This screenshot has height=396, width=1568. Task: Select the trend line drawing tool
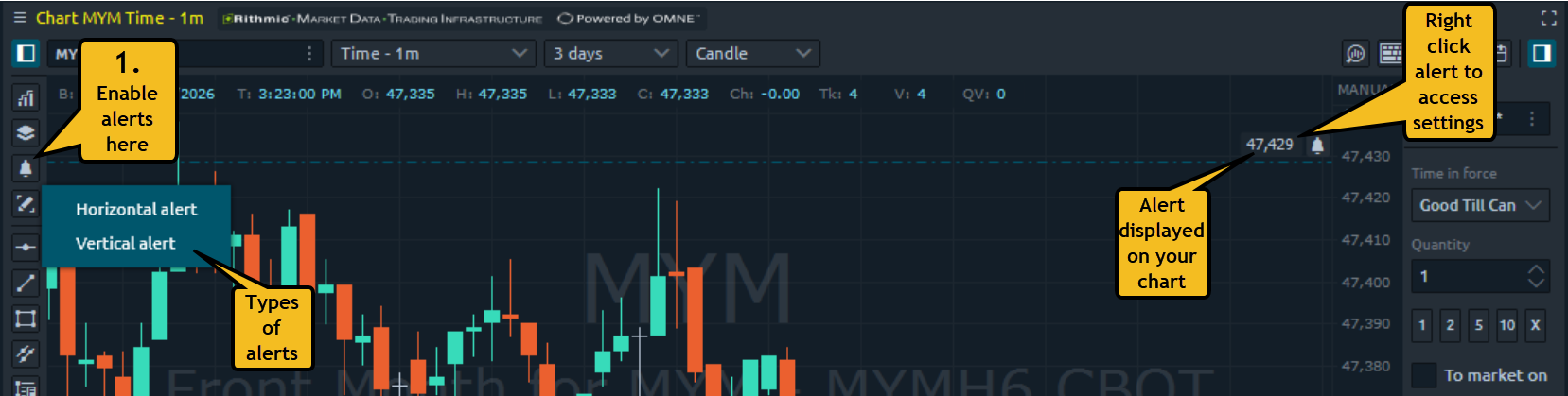pyautogui.click(x=26, y=283)
